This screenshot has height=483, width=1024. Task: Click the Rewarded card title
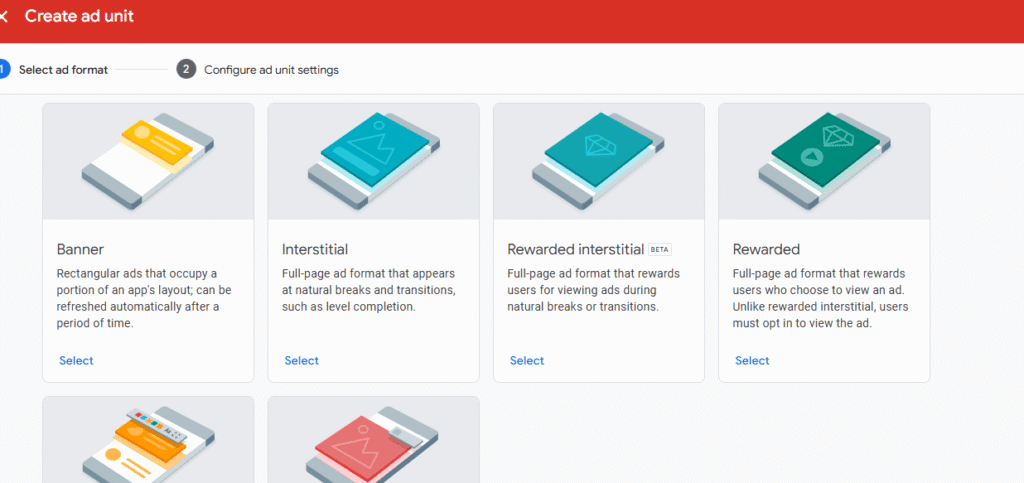pos(766,249)
